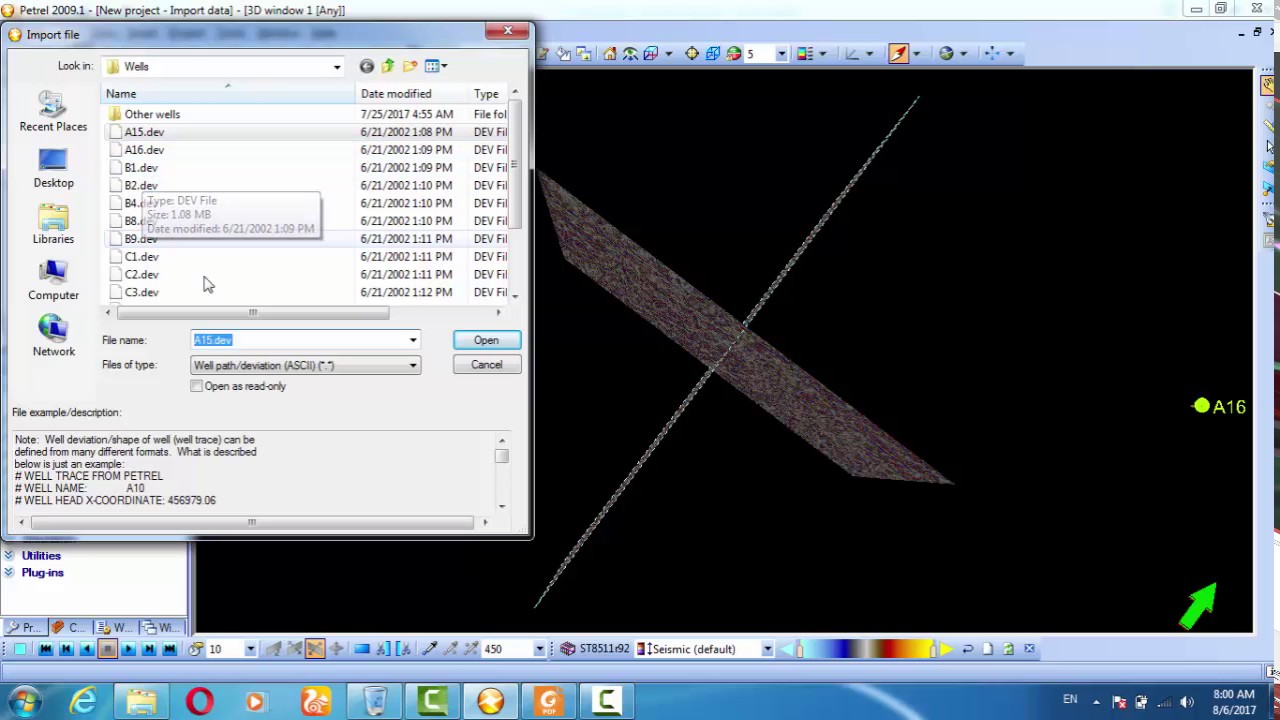Expand the north arrow dropdown
Image resolution: width=1280 pixels, height=720 pixels.
[916, 54]
